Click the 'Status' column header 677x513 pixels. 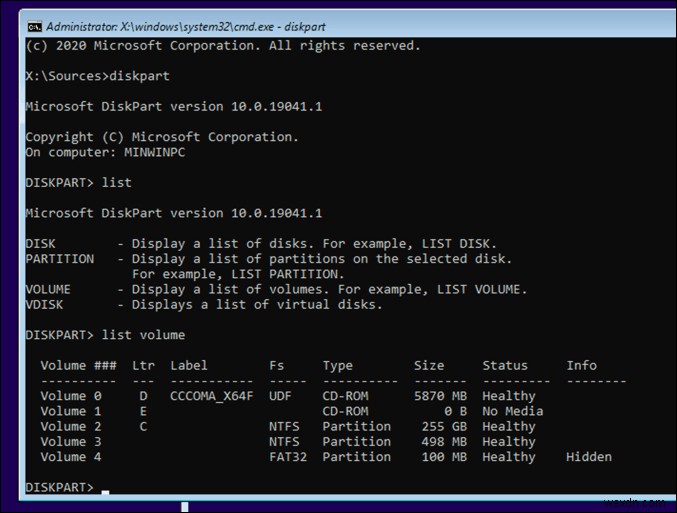505,365
